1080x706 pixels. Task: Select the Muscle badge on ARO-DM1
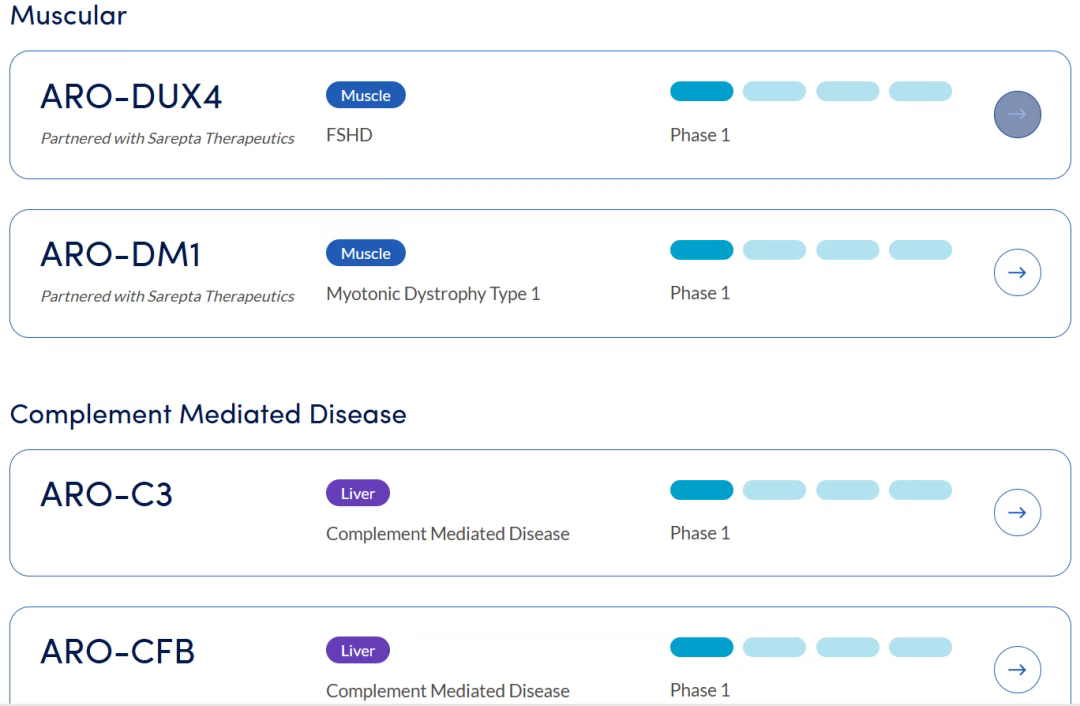[366, 254]
